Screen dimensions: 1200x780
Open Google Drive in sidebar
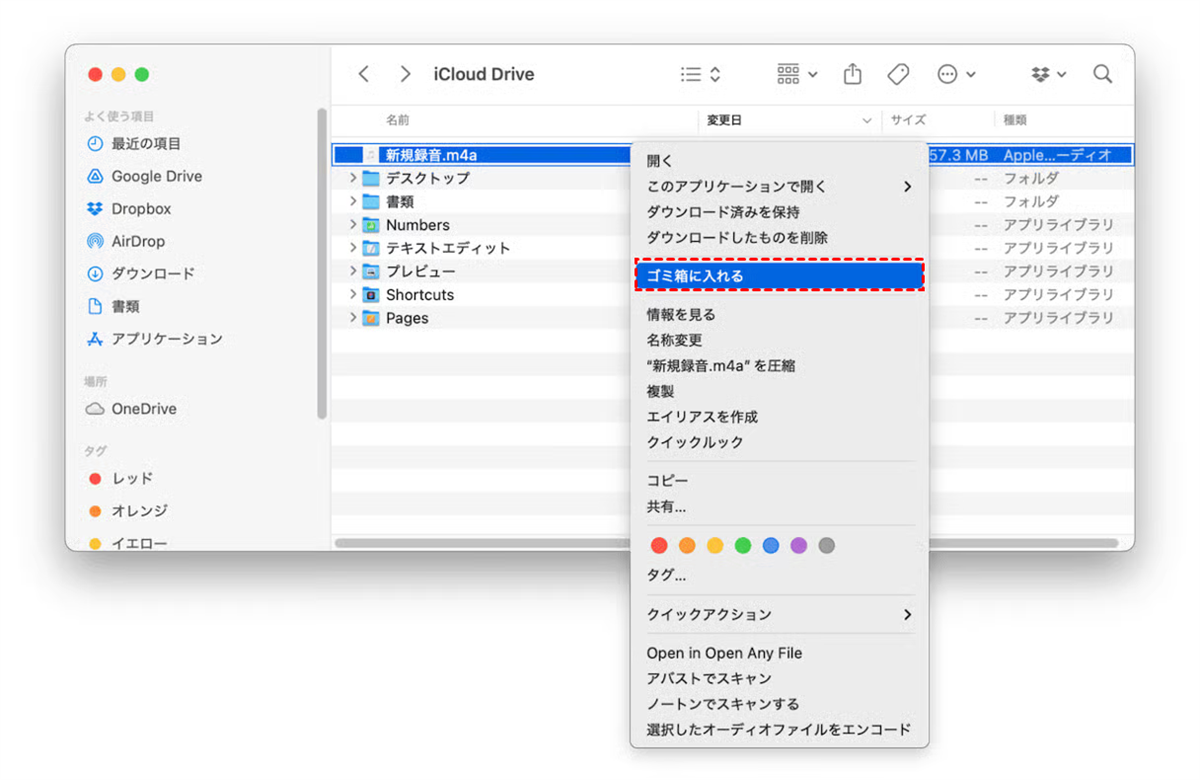click(x=145, y=176)
